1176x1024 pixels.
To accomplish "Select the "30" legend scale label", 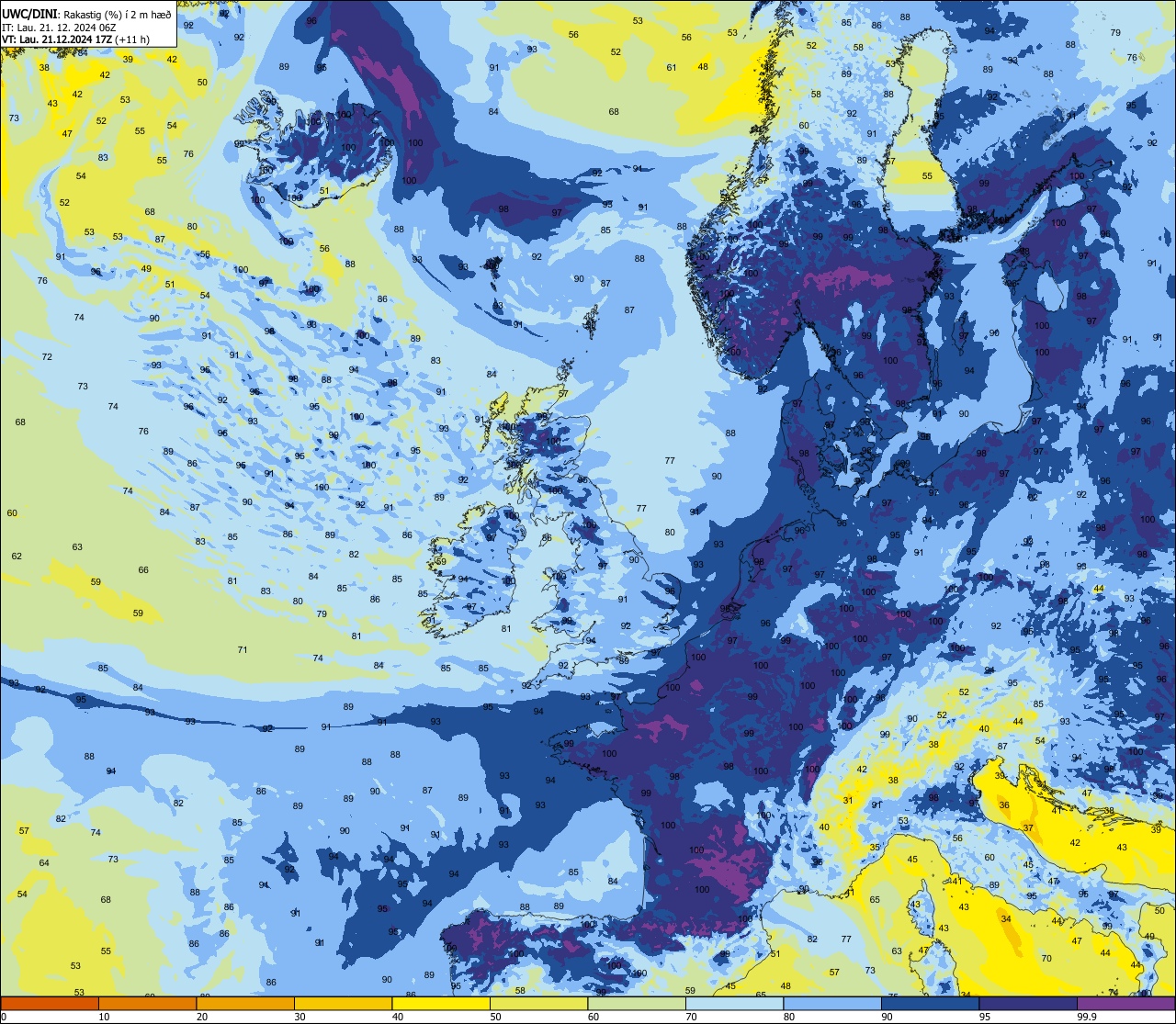I will (x=300, y=1016).
